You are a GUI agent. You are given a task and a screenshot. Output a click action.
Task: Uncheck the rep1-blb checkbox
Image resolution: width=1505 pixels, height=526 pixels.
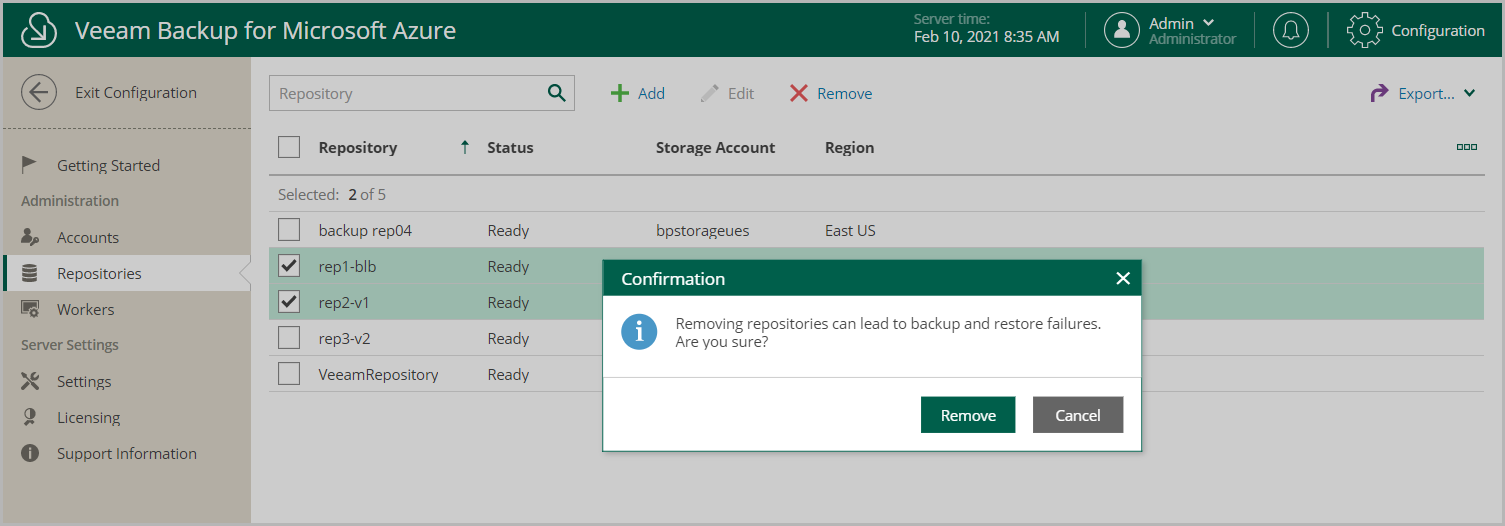[x=289, y=266]
